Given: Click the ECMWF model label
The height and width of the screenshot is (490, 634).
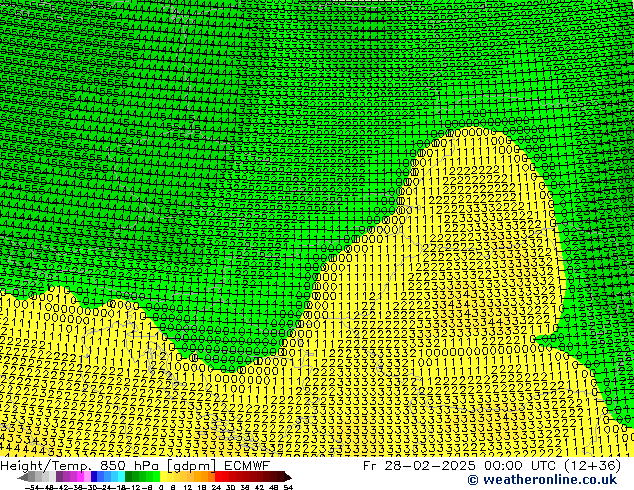Looking at the screenshot, I should pyautogui.click(x=244, y=465).
